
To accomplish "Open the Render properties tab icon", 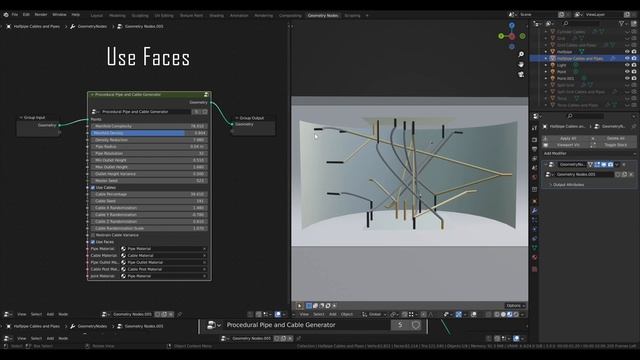I will (535, 140).
